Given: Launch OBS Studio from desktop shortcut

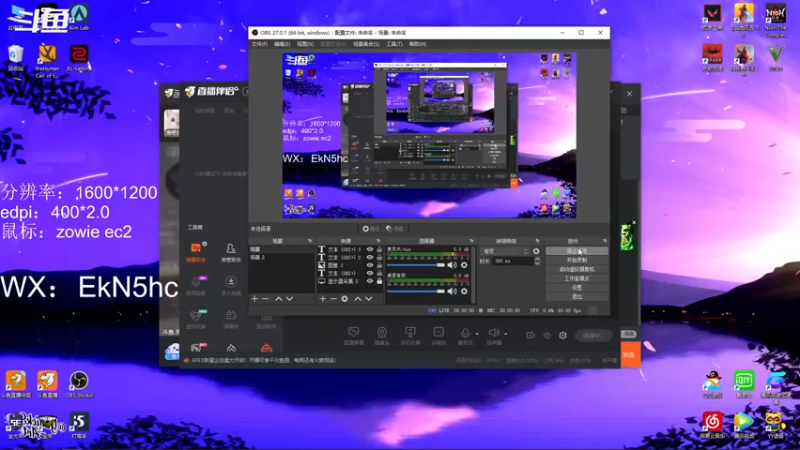Looking at the screenshot, I should click(x=79, y=384).
